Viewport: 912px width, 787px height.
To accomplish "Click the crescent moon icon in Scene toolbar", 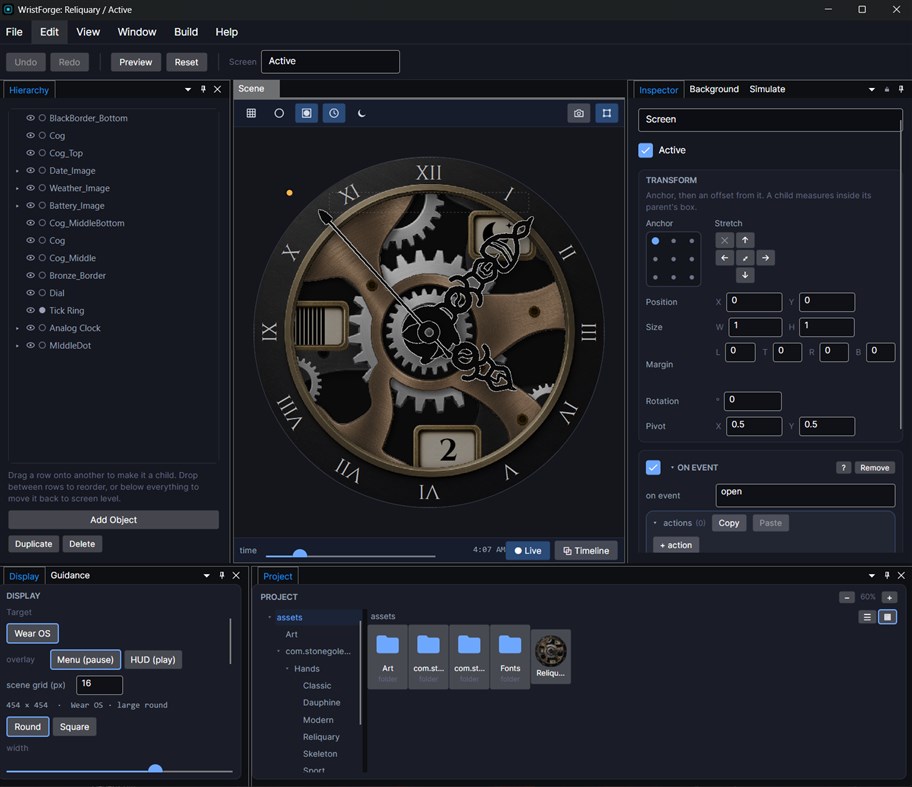I will point(362,113).
